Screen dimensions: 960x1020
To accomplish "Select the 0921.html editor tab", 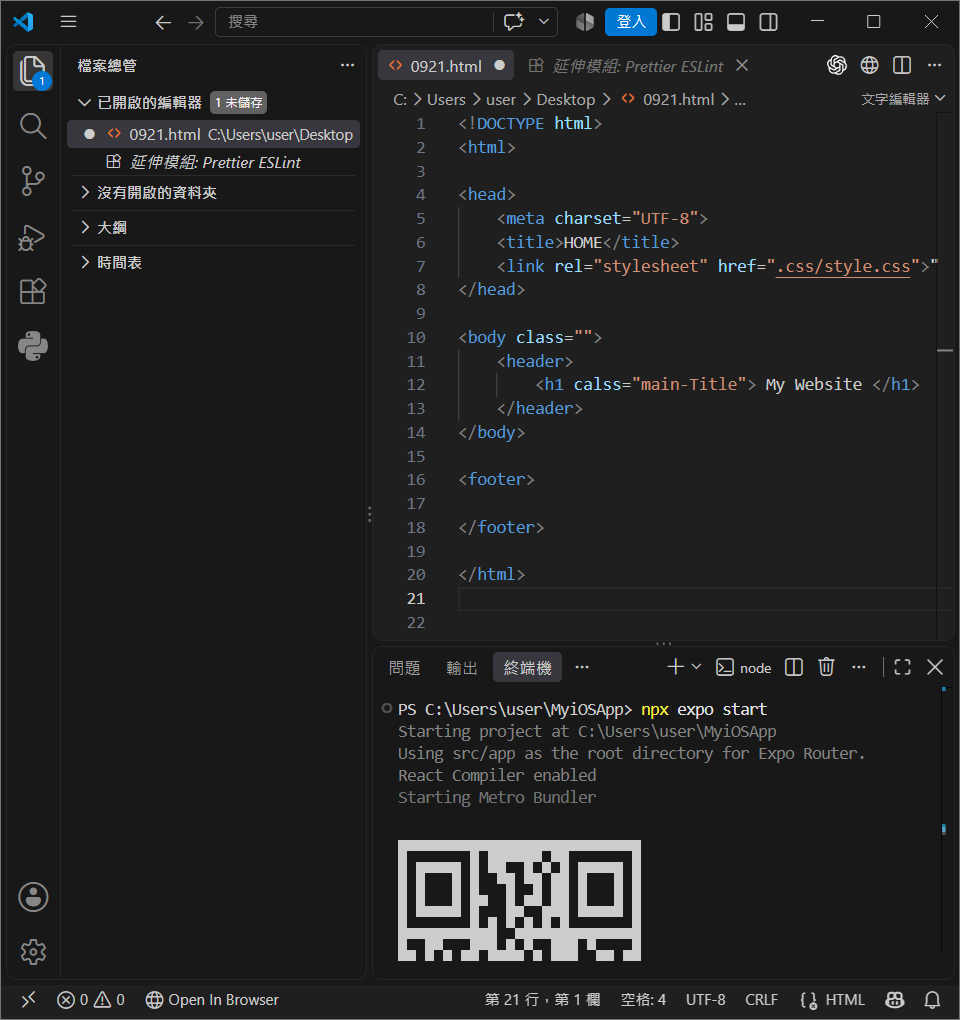I will [446, 66].
